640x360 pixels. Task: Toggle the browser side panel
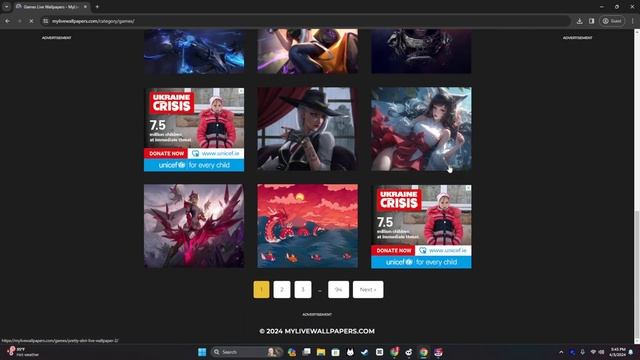pyautogui.click(x=591, y=21)
